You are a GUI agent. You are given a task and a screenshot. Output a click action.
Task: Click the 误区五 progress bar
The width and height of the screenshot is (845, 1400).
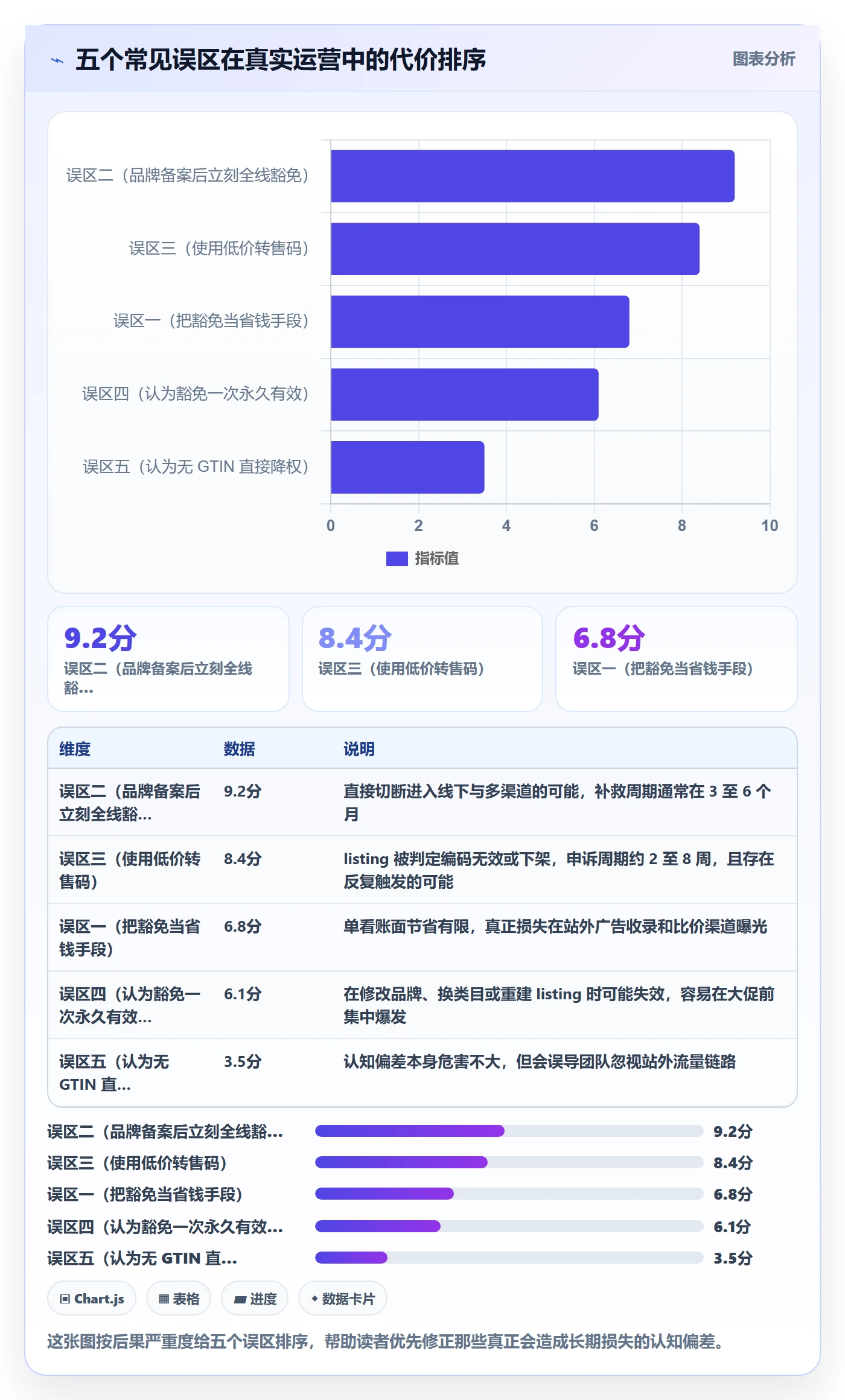(x=509, y=1258)
